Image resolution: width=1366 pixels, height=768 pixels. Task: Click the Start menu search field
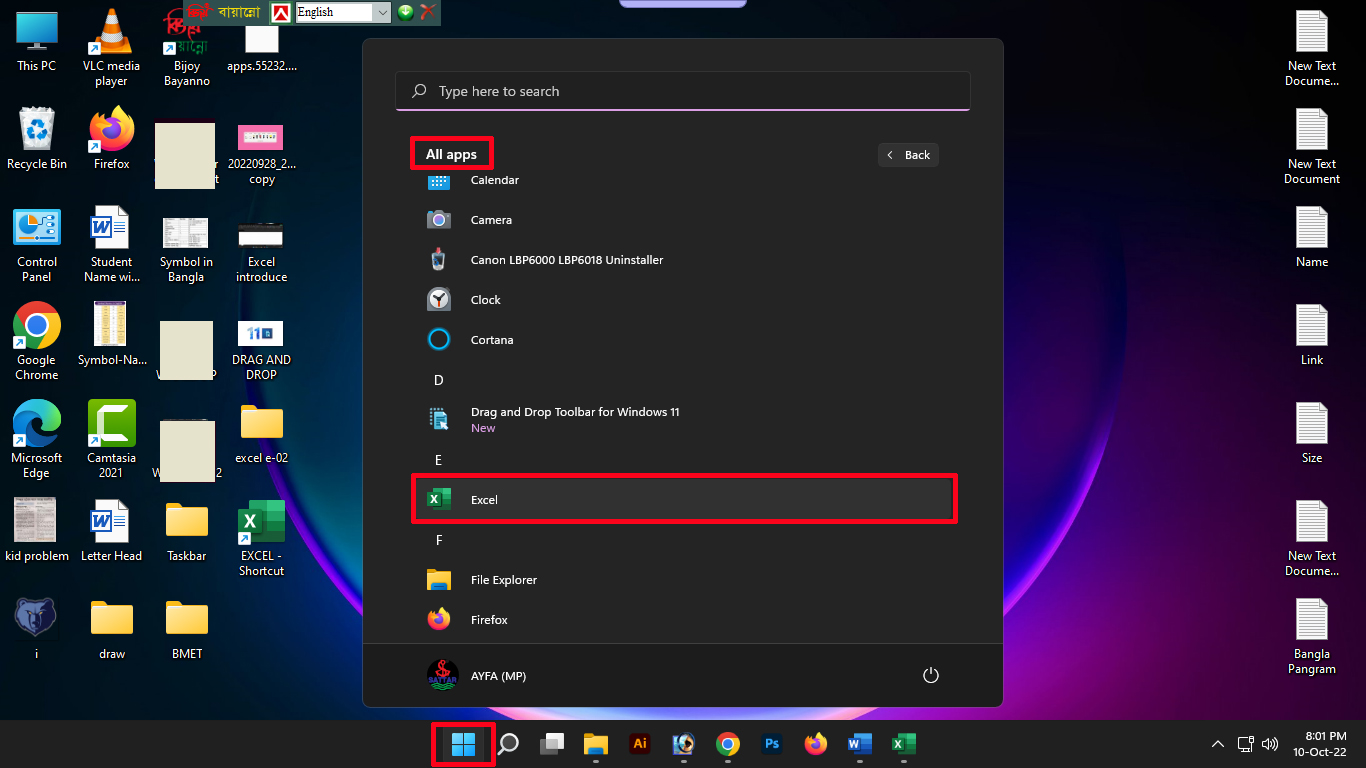click(683, 91)
